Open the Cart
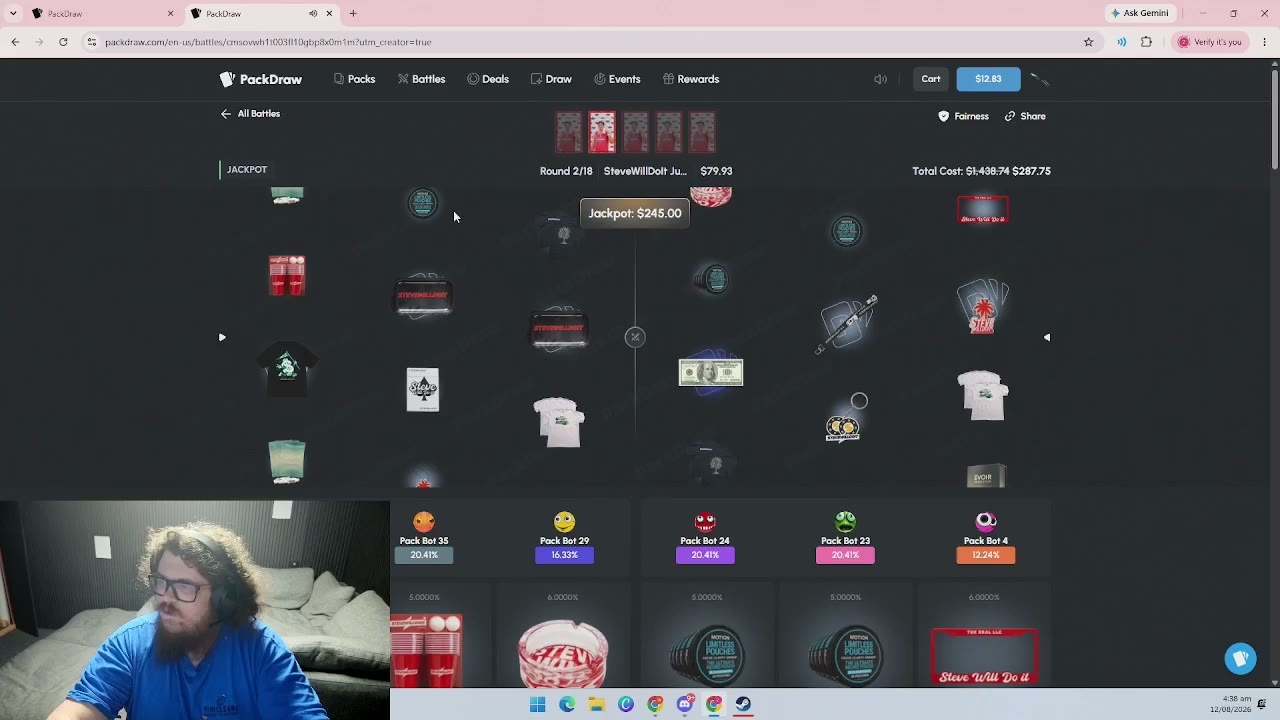The width and height of the screenshot is (1280, 720). point(931,79)
